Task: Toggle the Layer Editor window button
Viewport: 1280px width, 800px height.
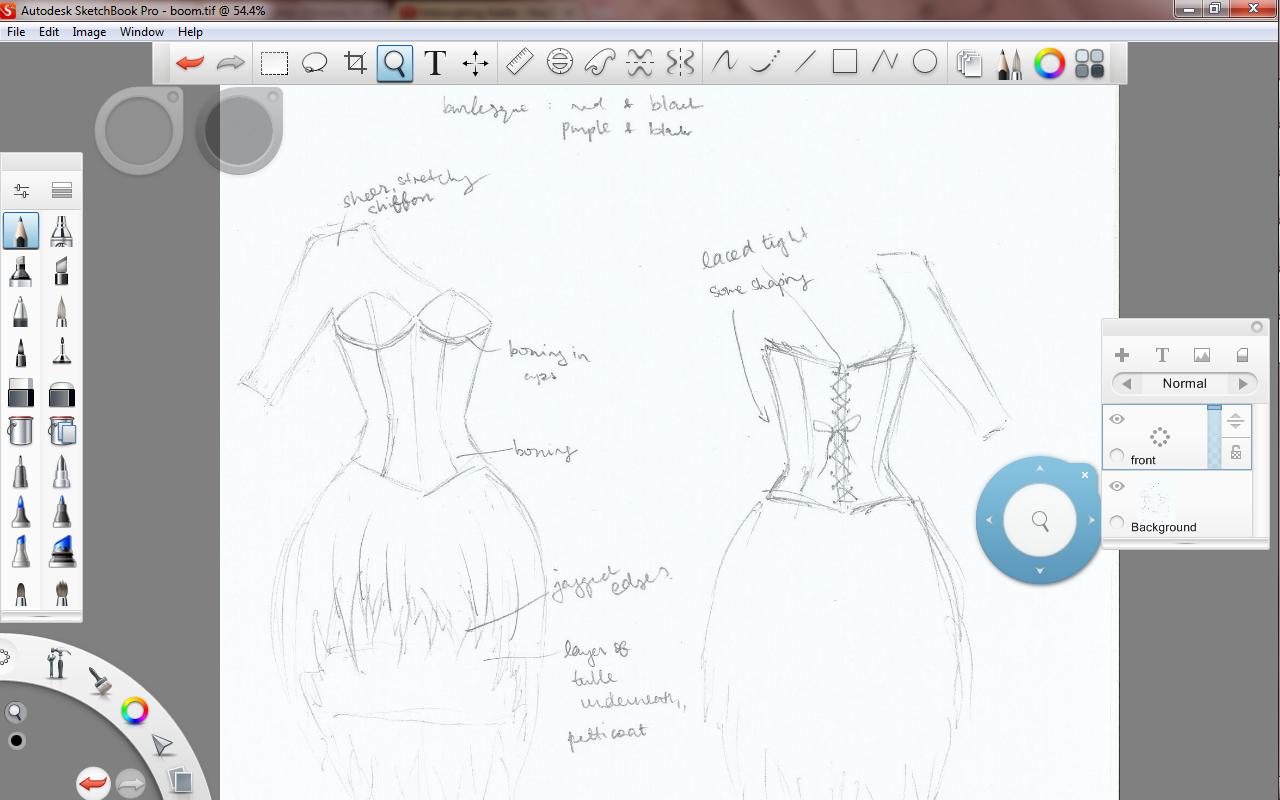Action: tap(968, 64)
